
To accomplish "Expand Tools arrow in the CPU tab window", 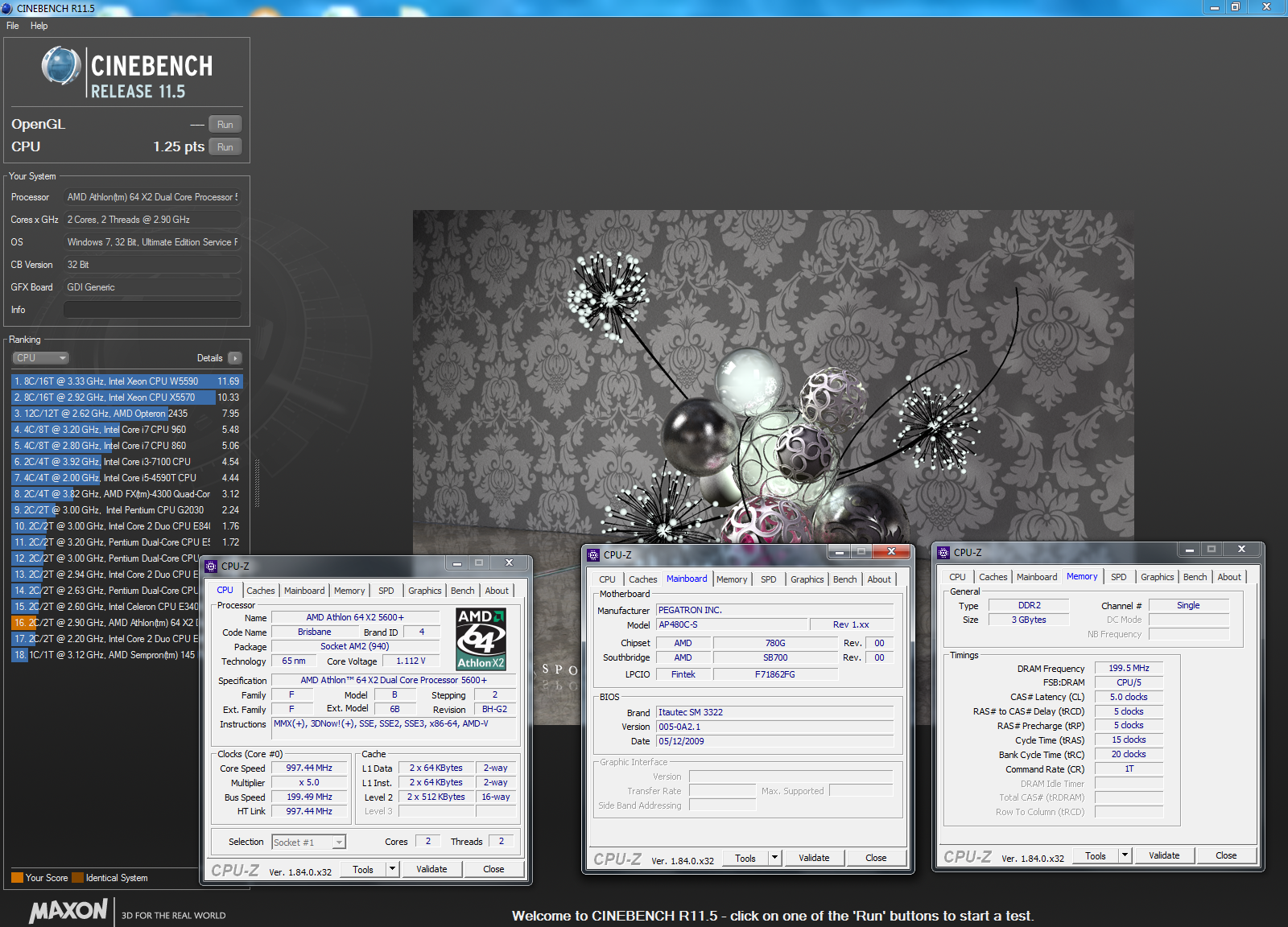I will pos(392,869).
